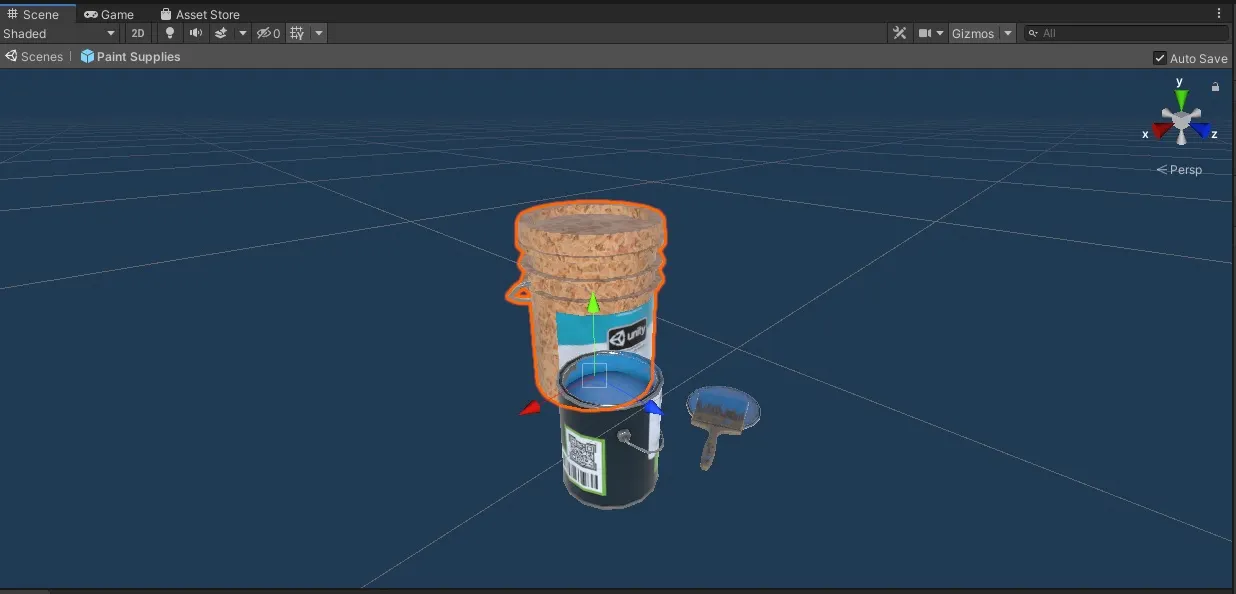This screenshot has height=594, width=1236.
Task: Click the orientation gizmo center cube
Action: point(1181,122)
